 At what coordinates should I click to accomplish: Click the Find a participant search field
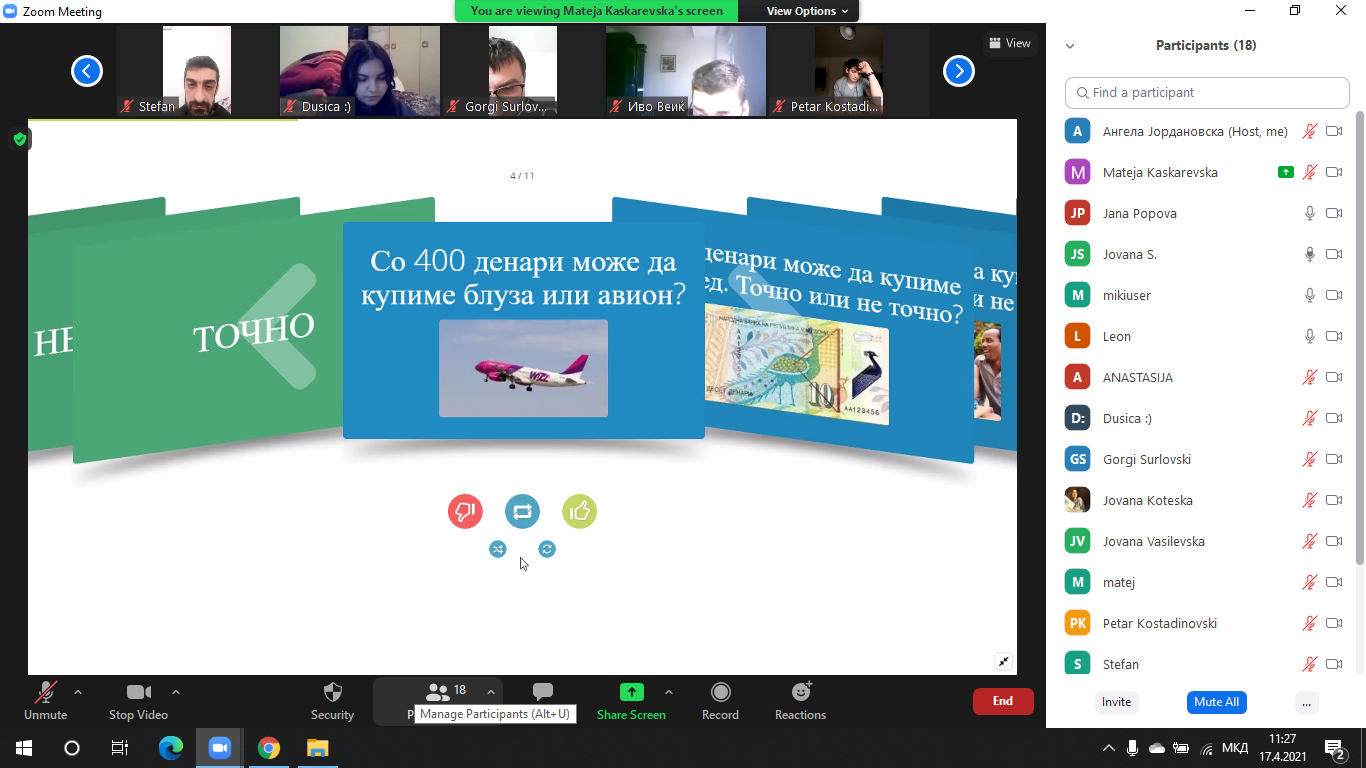point(1207,93)
